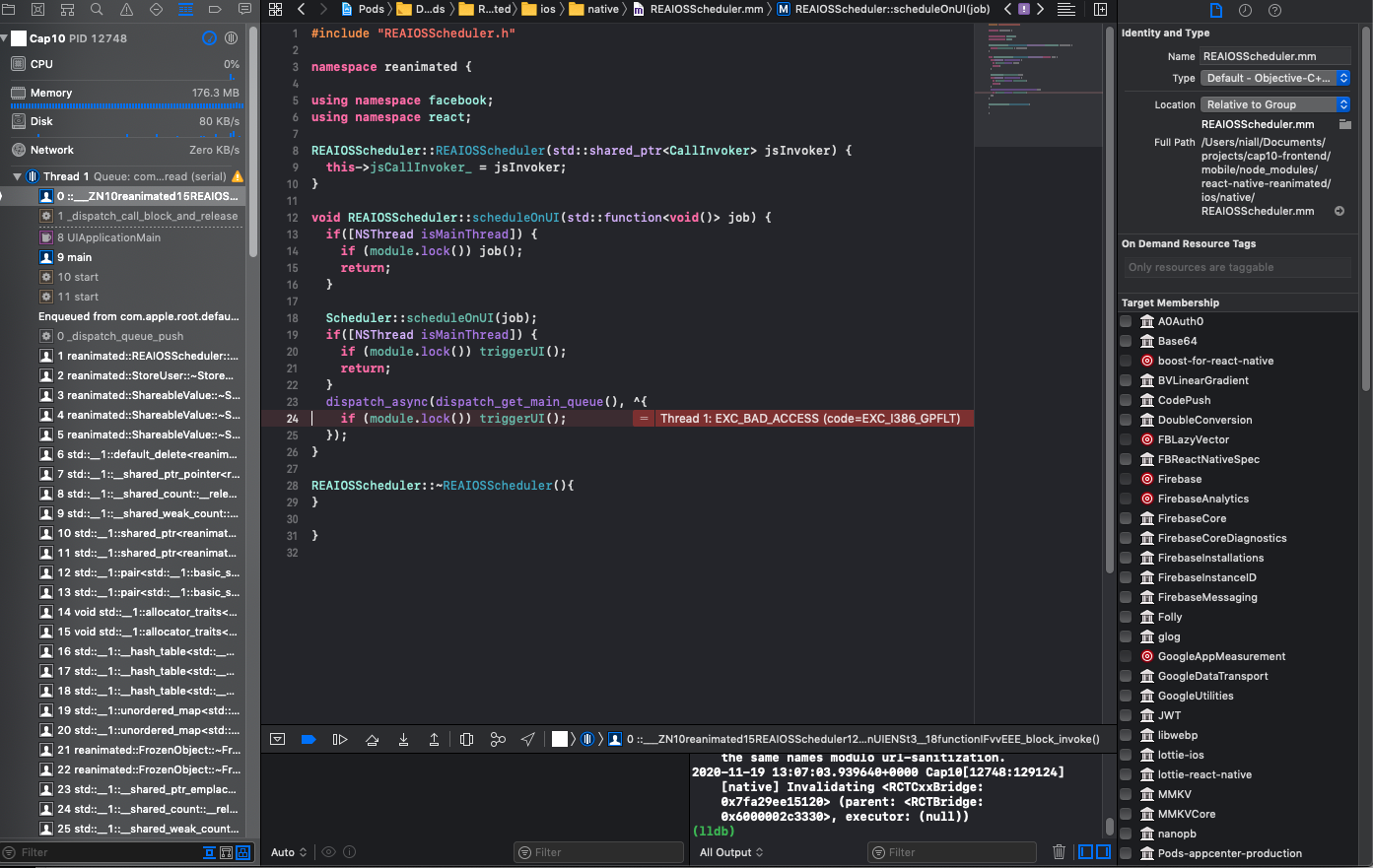Image resolution: width=1373 pixels, height=868 pixels.
Task: Click the thread filter field at bottom left
Action: coord(99,851)
